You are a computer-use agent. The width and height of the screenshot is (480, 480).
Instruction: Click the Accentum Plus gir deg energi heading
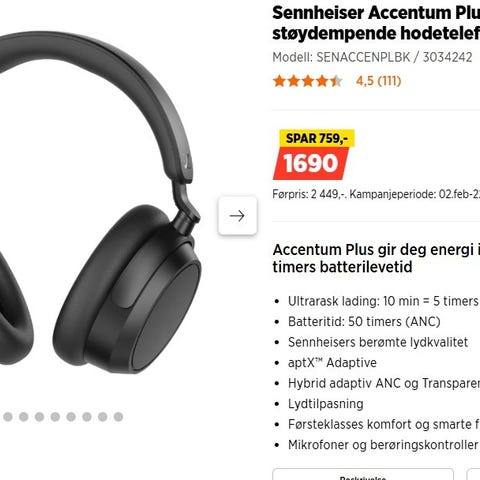tap(376, 258)
